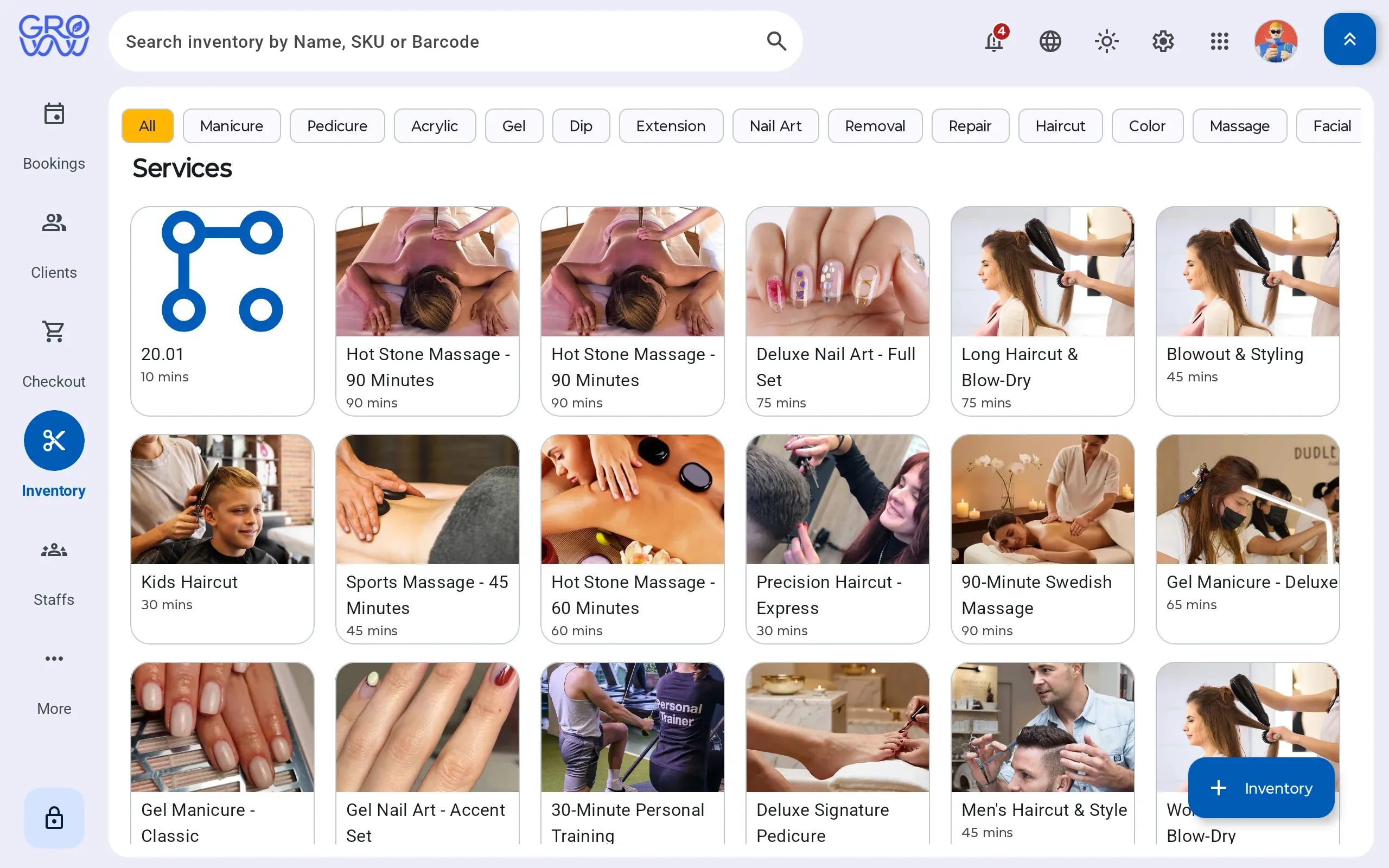Screen dimensions: 1389x868
Task: Filter services by Pedicure
Action: point(337,126)
